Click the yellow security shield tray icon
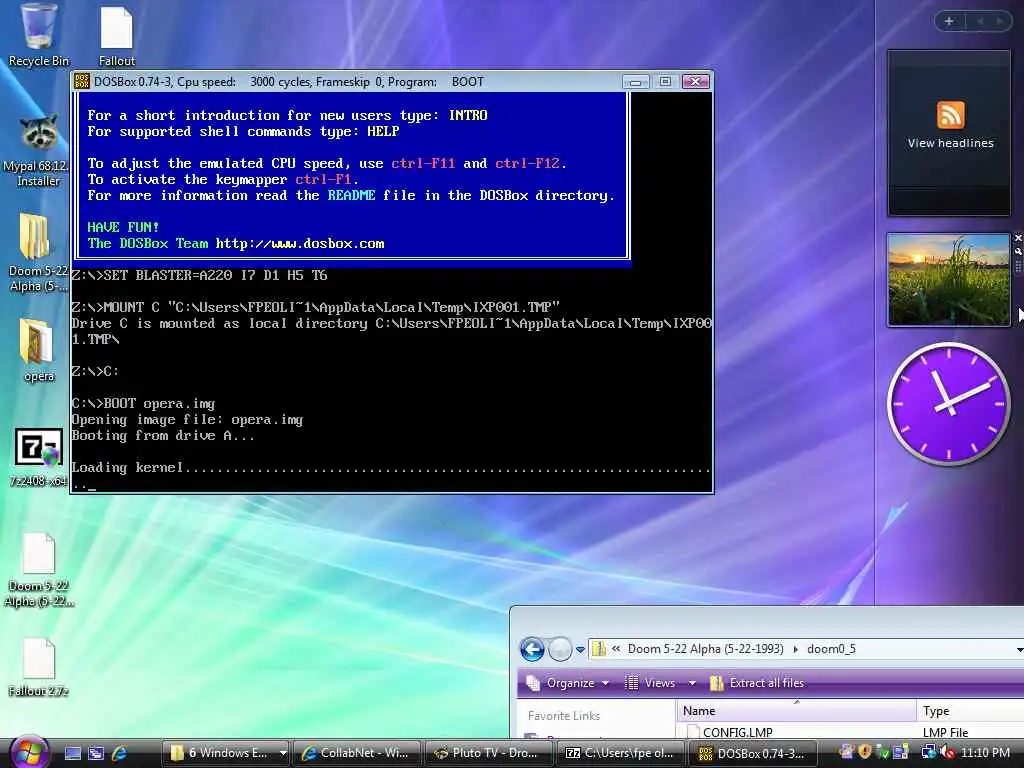 (865, 752)
